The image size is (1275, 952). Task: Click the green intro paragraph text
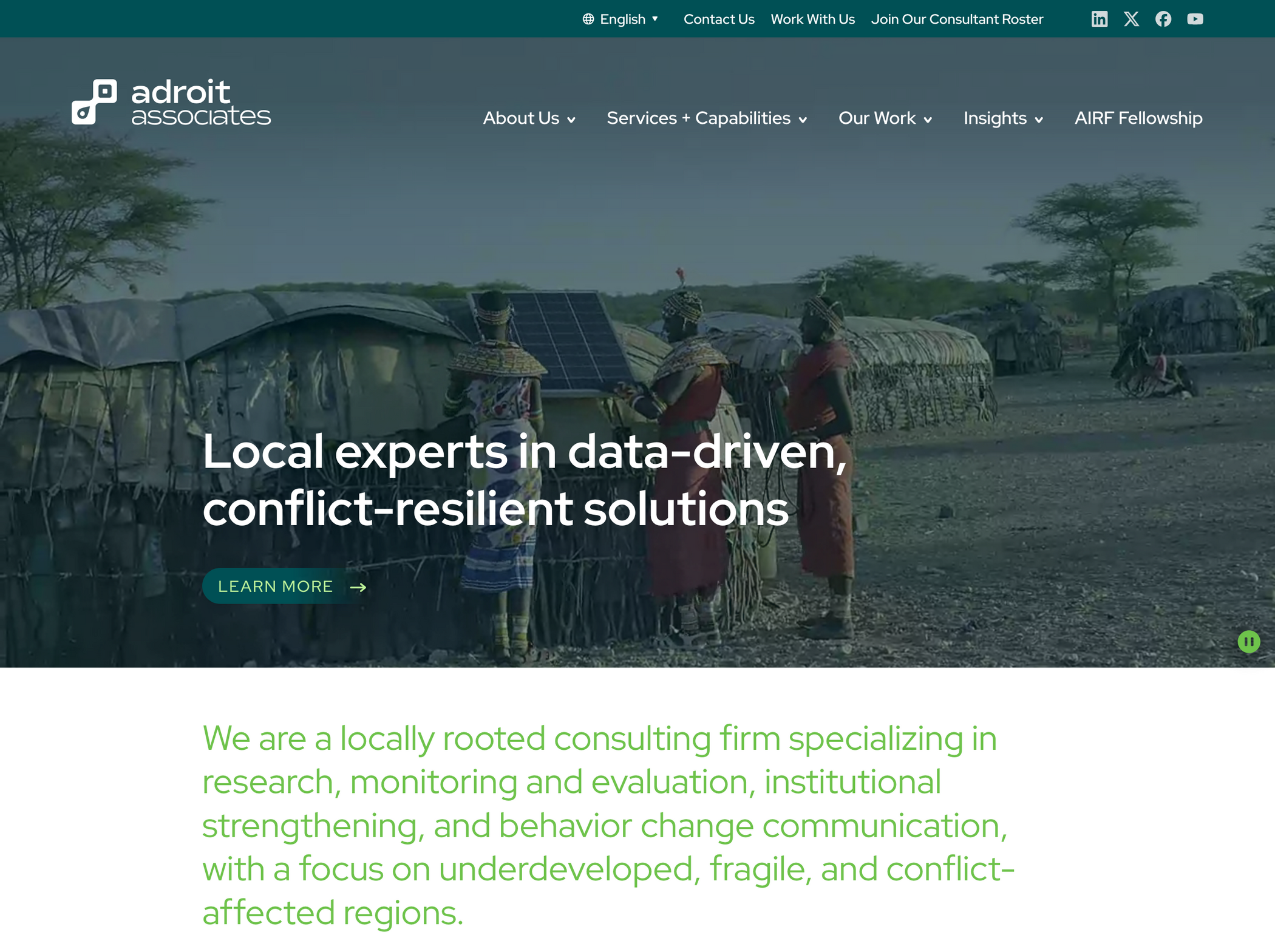coord(608,826)
